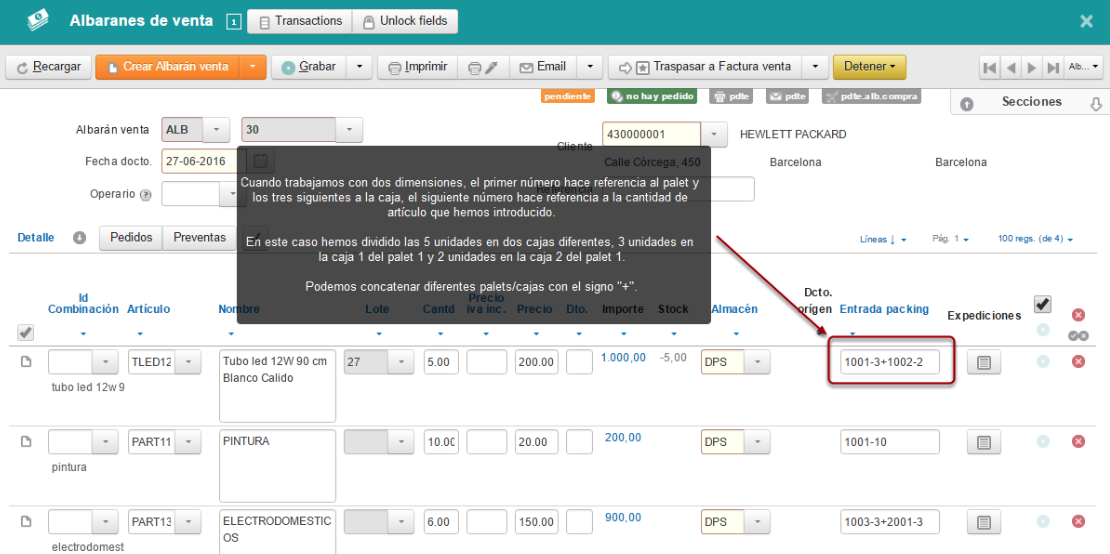Open the Transactions tab
This screenshot has width=1110, height=554.
coord(300,21)
